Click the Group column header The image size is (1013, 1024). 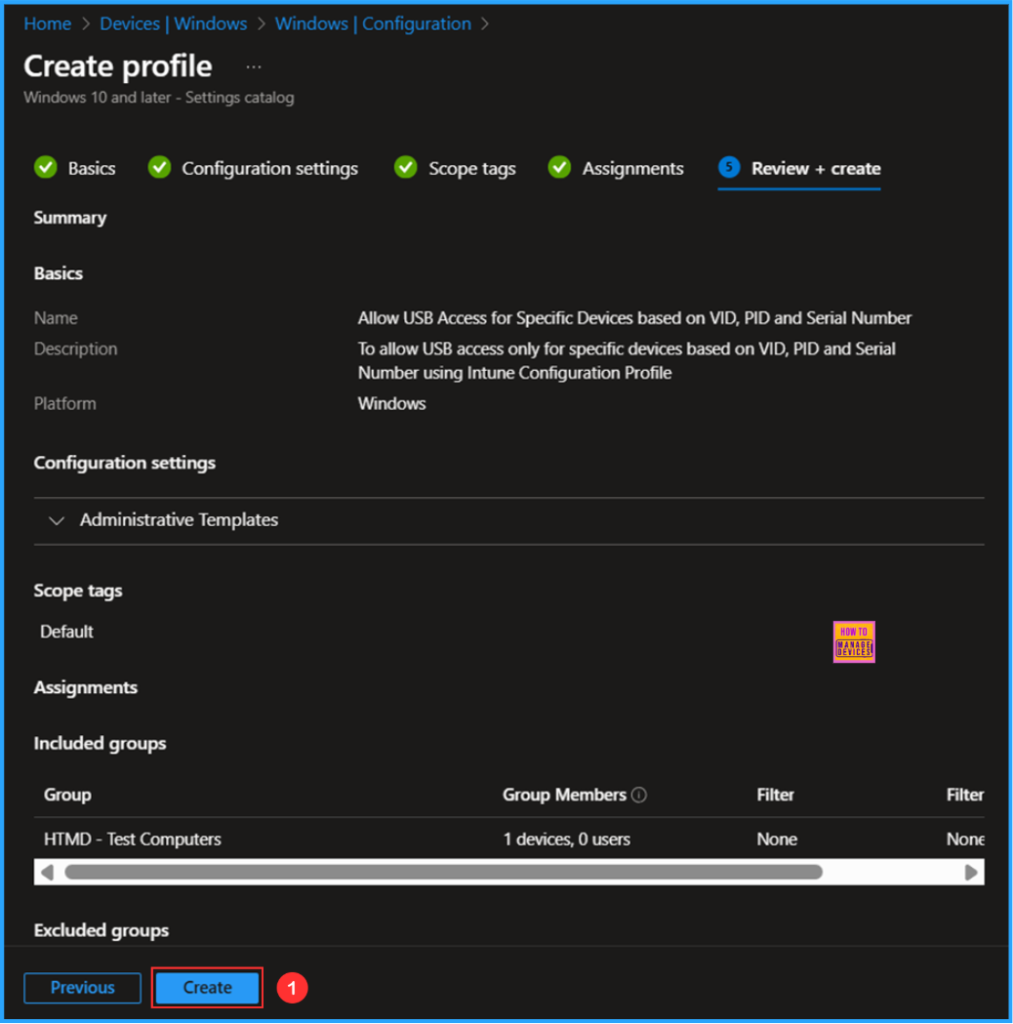tap(67, 795)
